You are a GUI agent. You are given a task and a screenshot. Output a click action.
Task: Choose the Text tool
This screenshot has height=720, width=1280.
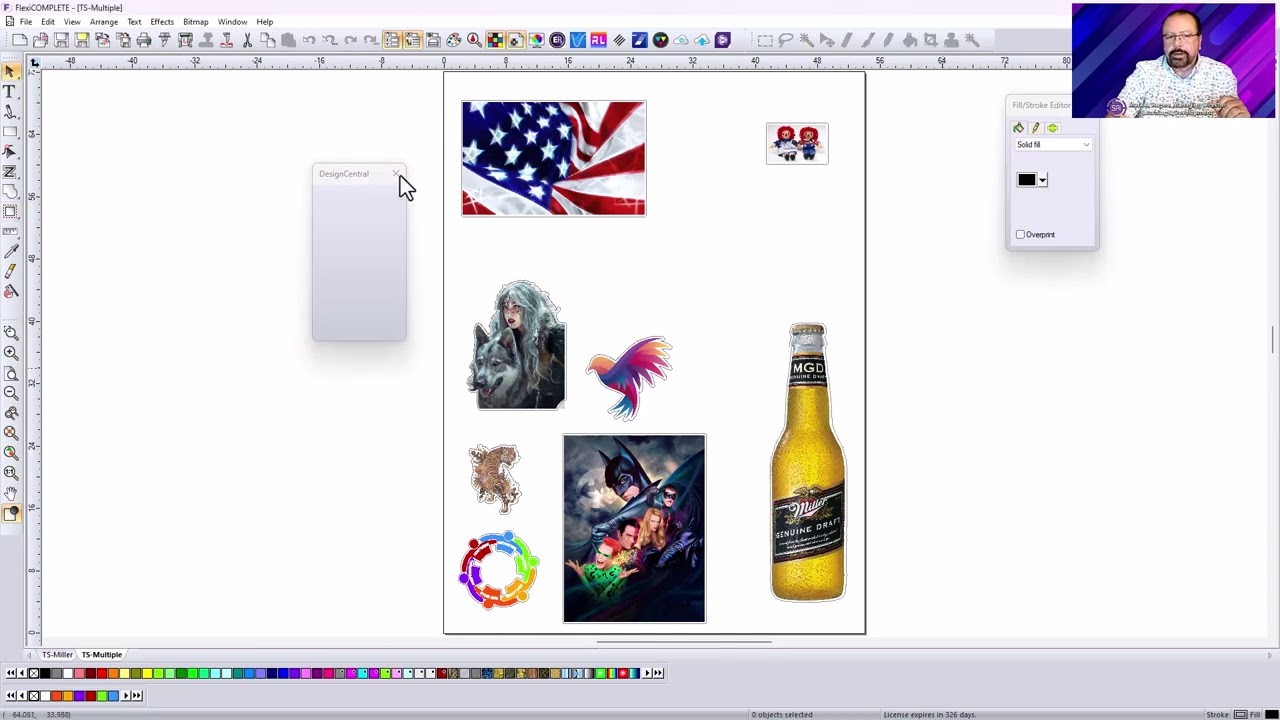click(10, 92)
